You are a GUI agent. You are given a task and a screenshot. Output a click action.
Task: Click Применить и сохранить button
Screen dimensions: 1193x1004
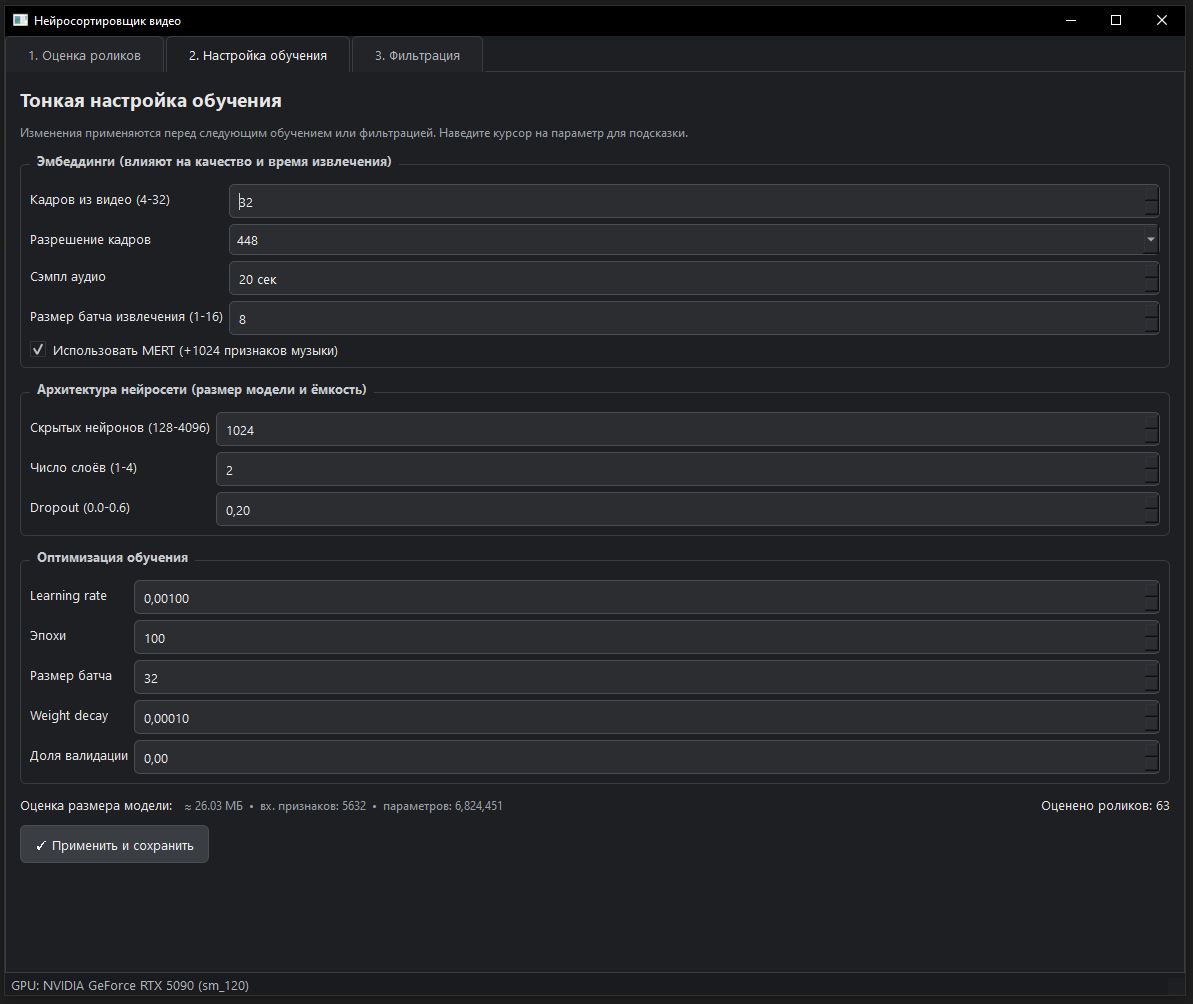[x=114, y=845]
